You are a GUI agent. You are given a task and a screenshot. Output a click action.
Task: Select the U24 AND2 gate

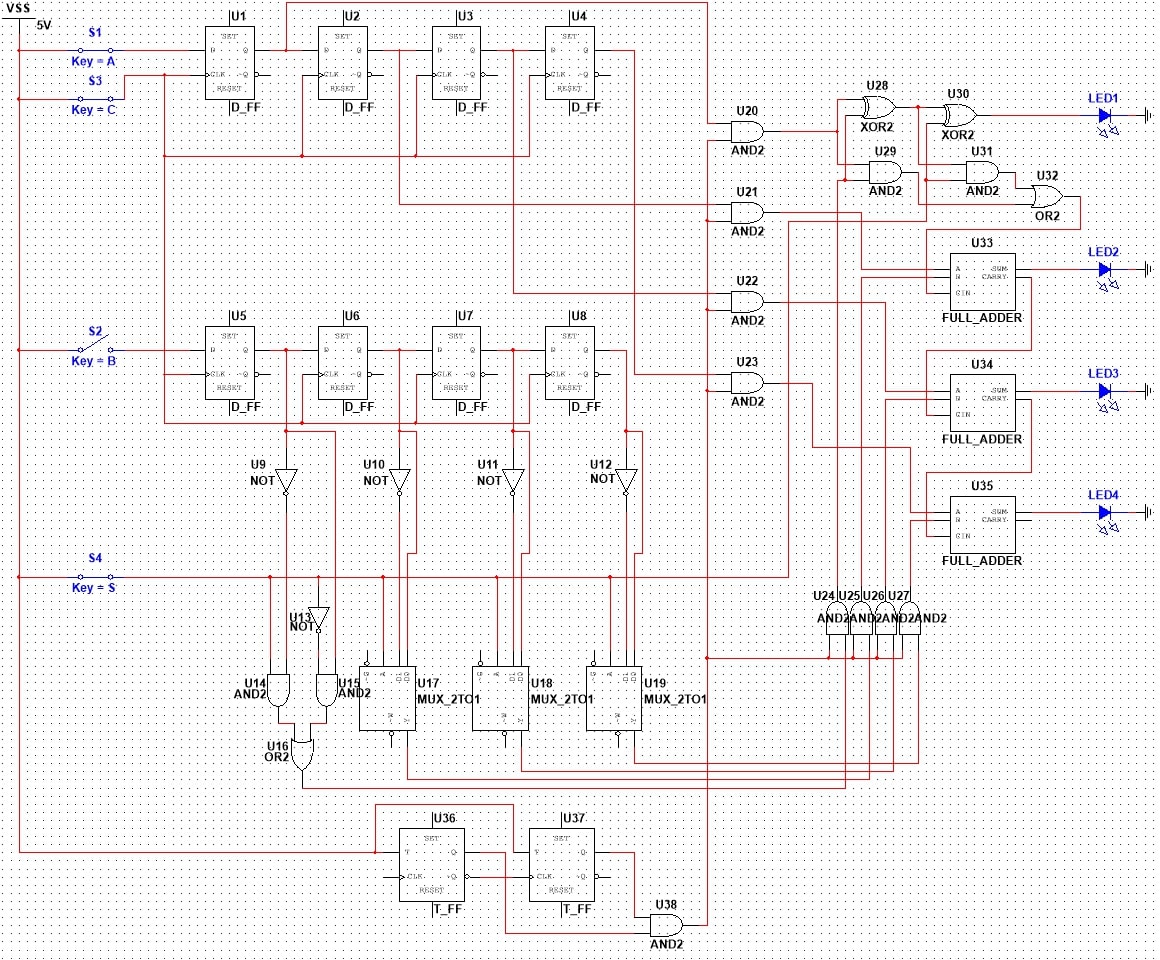[x=837, y=618]
